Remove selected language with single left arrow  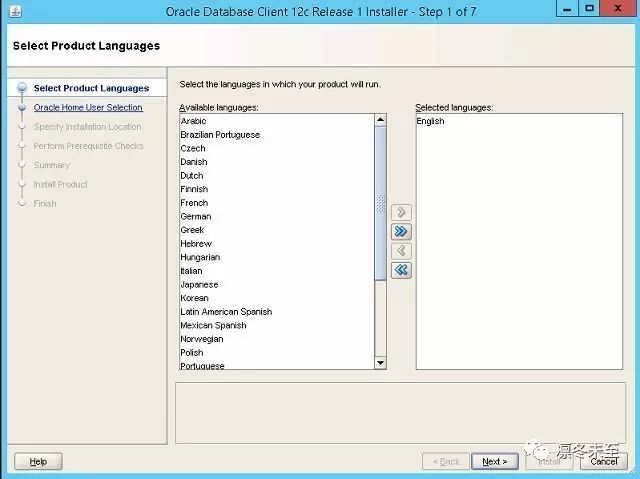click(401, 251)
